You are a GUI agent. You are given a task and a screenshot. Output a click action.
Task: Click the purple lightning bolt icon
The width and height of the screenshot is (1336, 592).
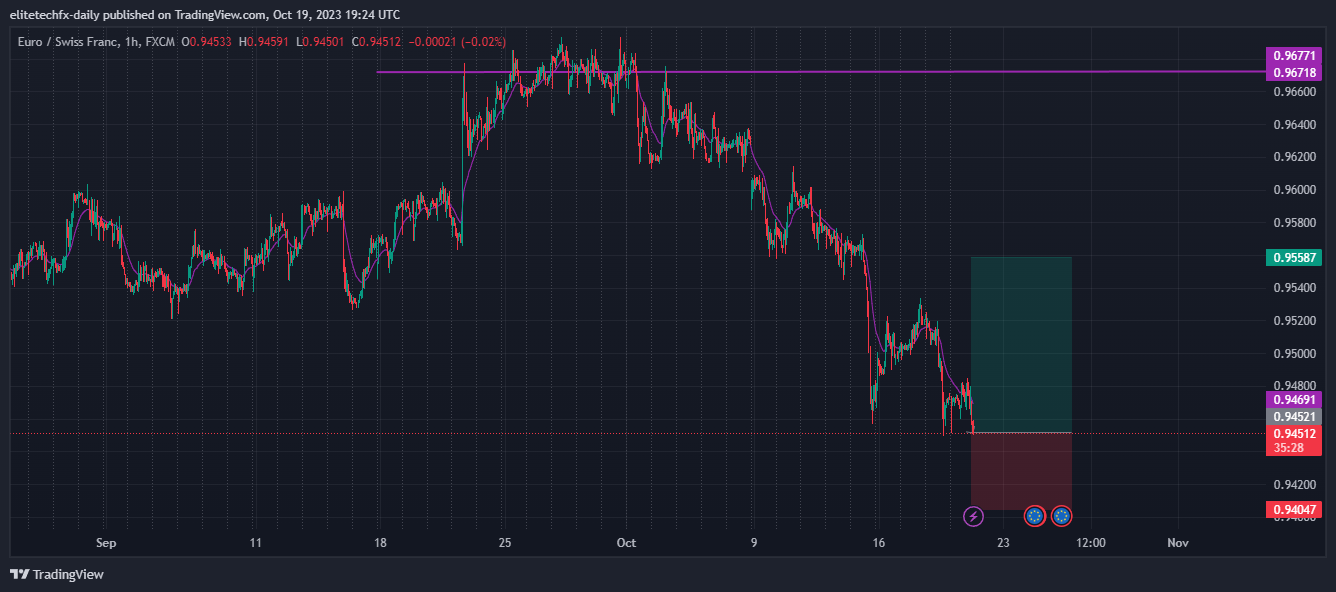point(973,516)
